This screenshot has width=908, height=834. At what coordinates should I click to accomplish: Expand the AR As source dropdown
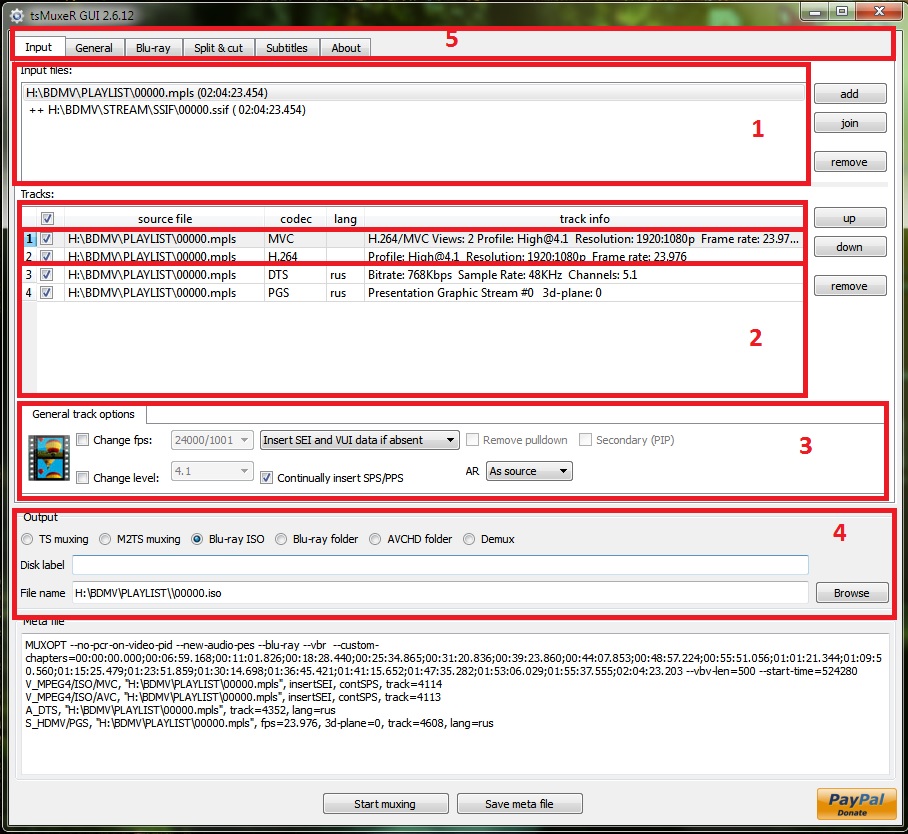click(529, 471)
